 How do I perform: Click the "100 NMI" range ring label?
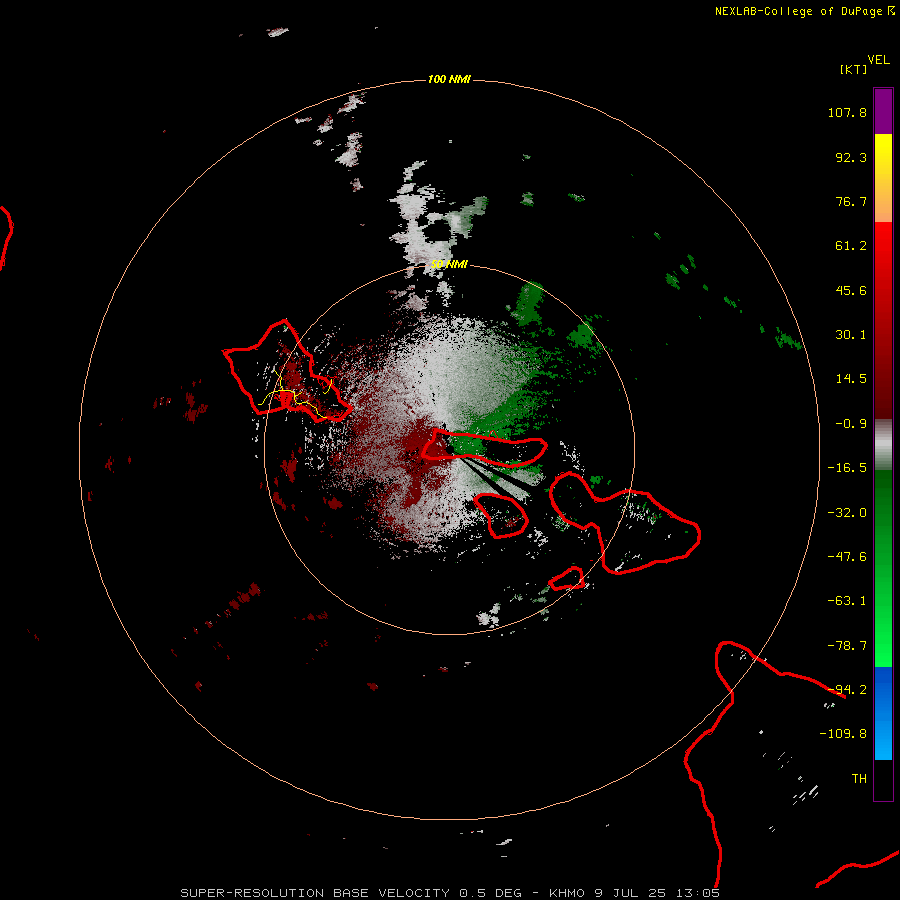pyautogui.click(x=449, y=79)
